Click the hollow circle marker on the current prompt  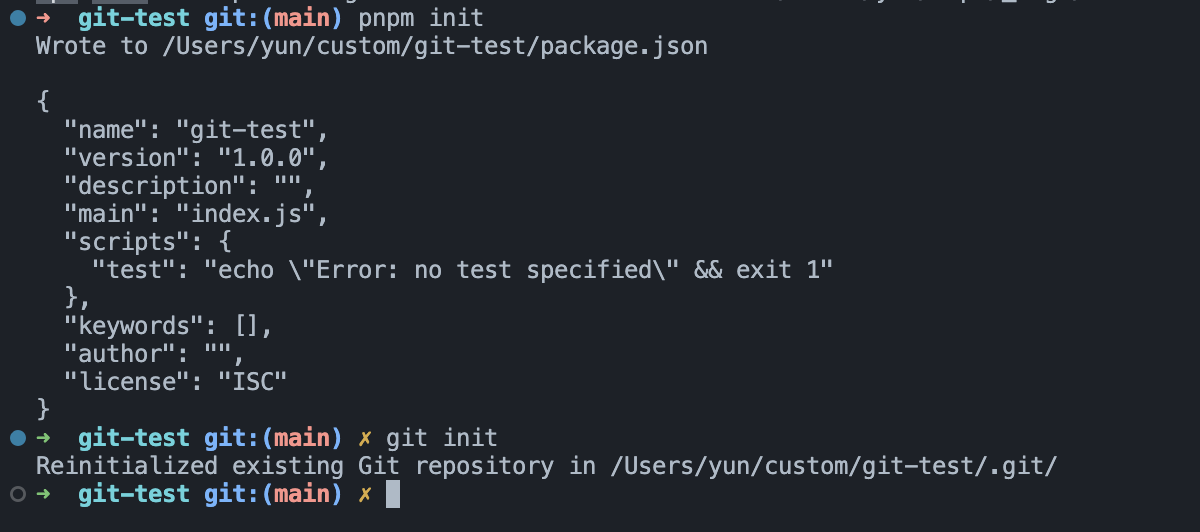17,493
